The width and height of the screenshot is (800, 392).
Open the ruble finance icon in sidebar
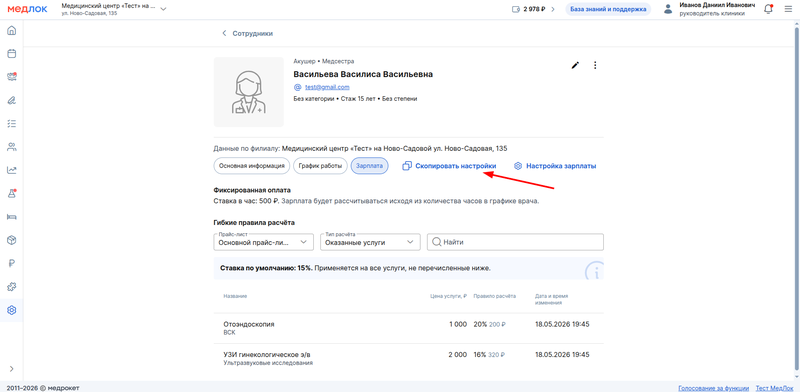[11, 263]
